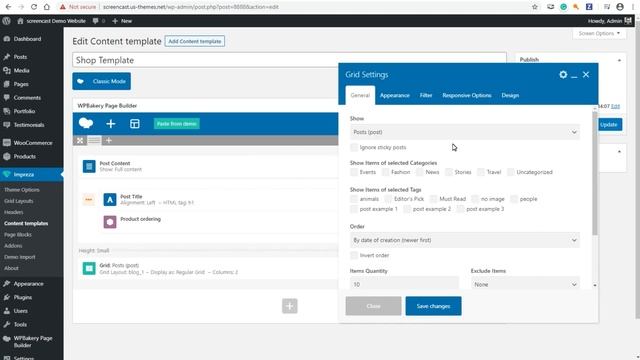The width and height of the screenshot is (640, 360).
Task: Switch to the Design tab
Action: 510,95
